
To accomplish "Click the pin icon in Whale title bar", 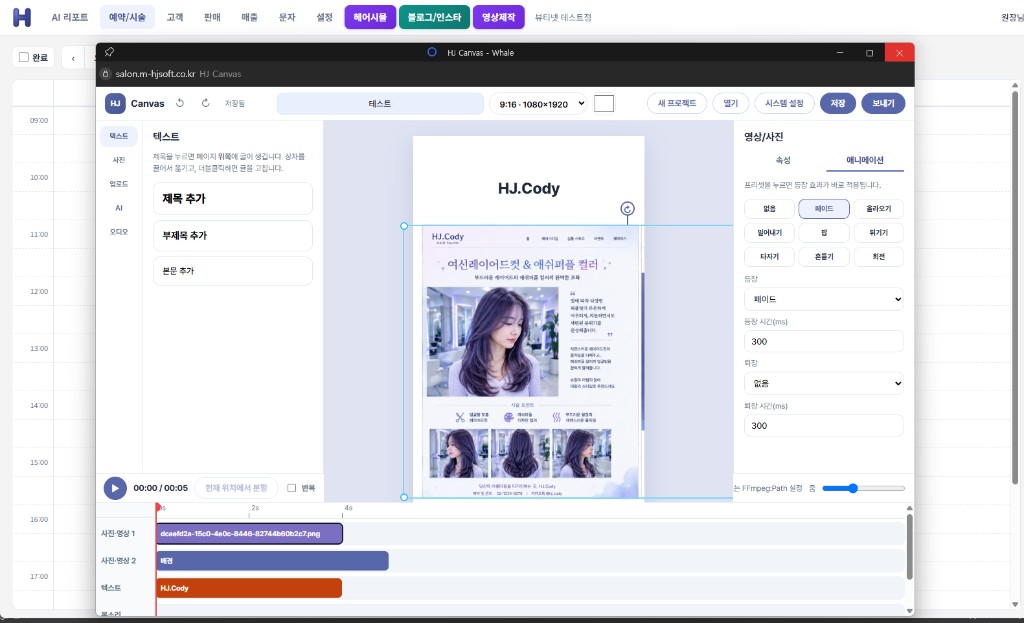I will click(109, 52).
